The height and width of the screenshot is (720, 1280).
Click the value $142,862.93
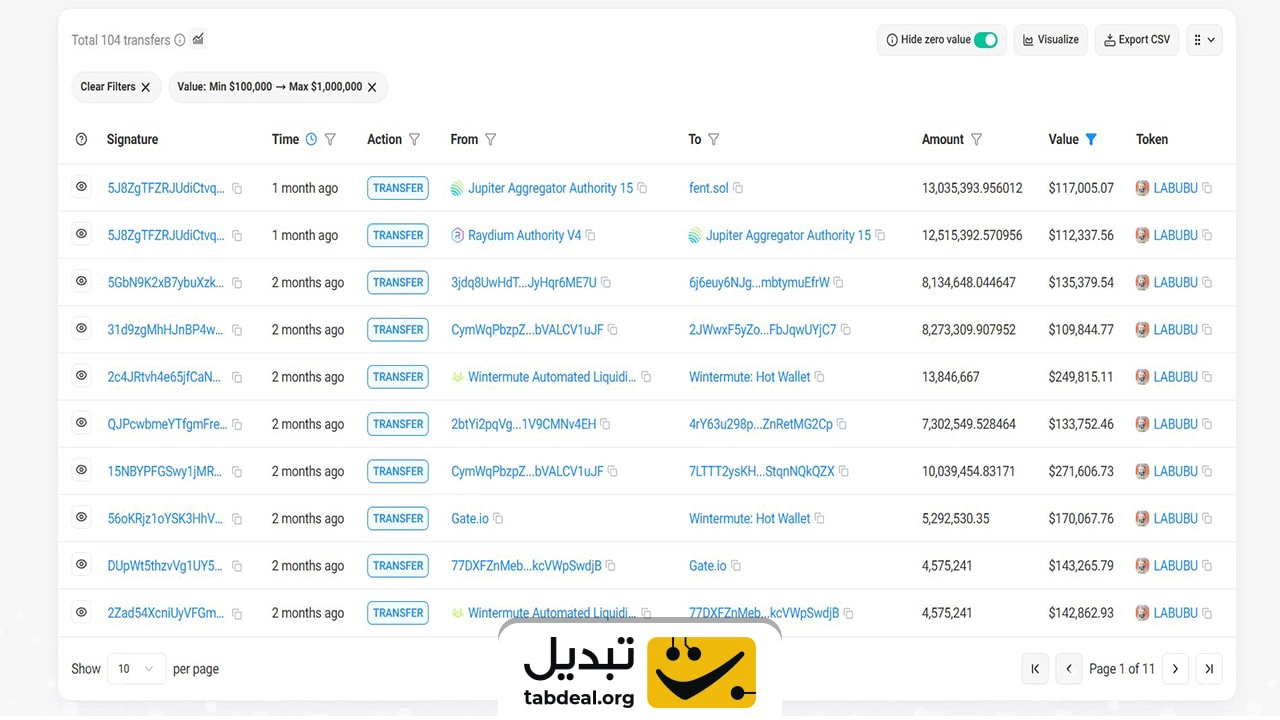click(x=1081, y=613)
